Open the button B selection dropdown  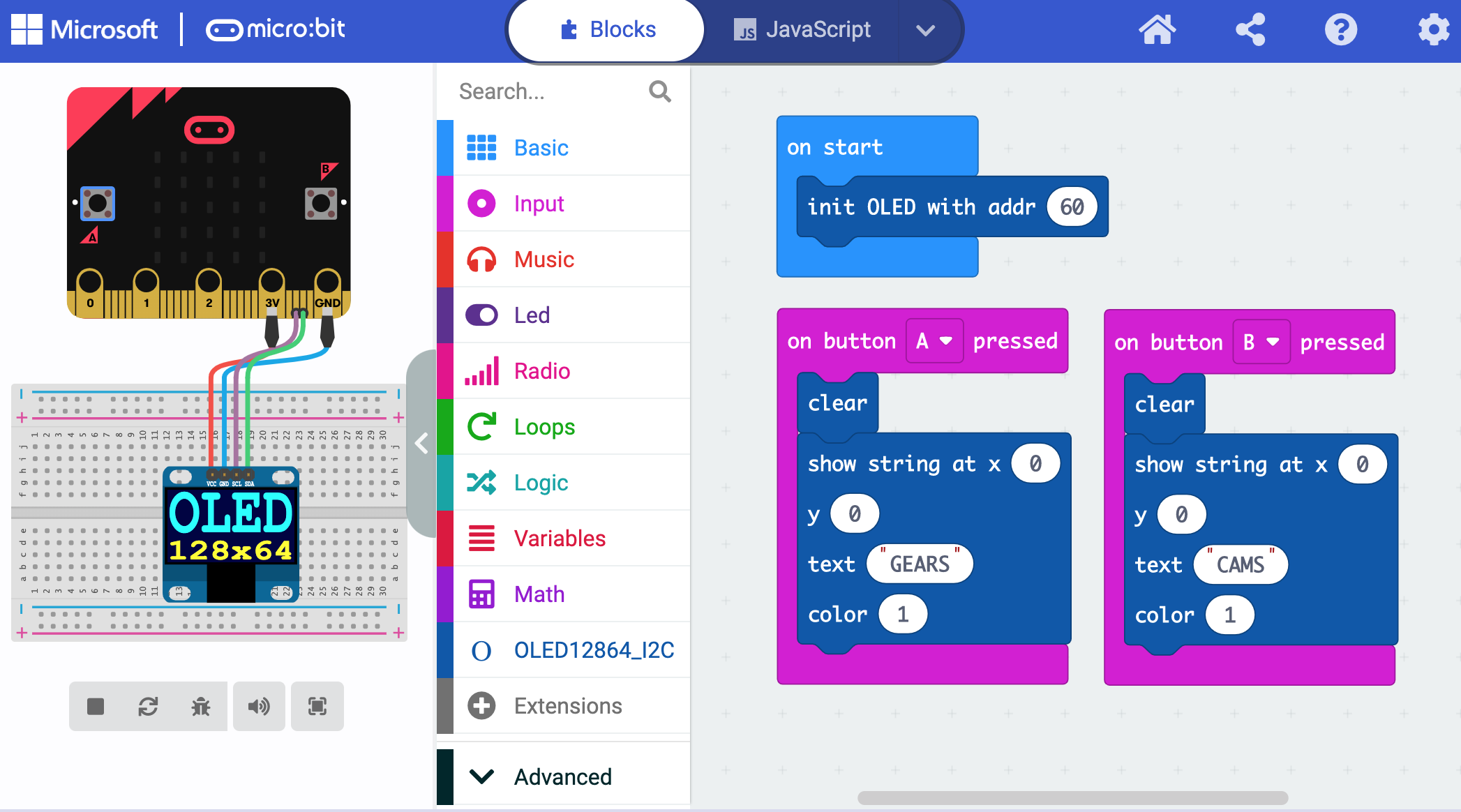click(x=1261, y=342)
